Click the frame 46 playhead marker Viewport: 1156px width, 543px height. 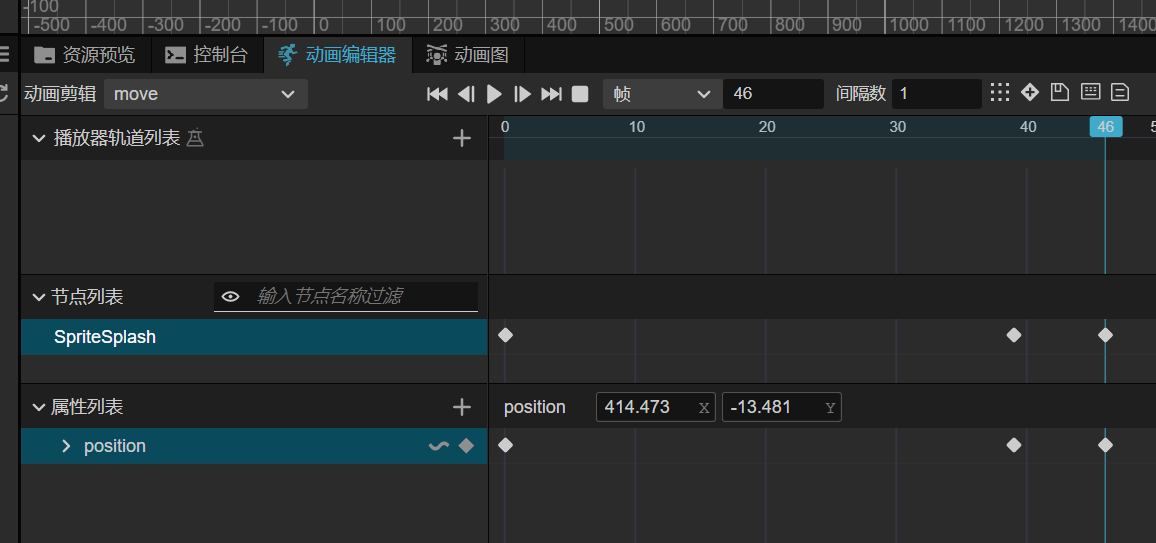point(1106,127)
